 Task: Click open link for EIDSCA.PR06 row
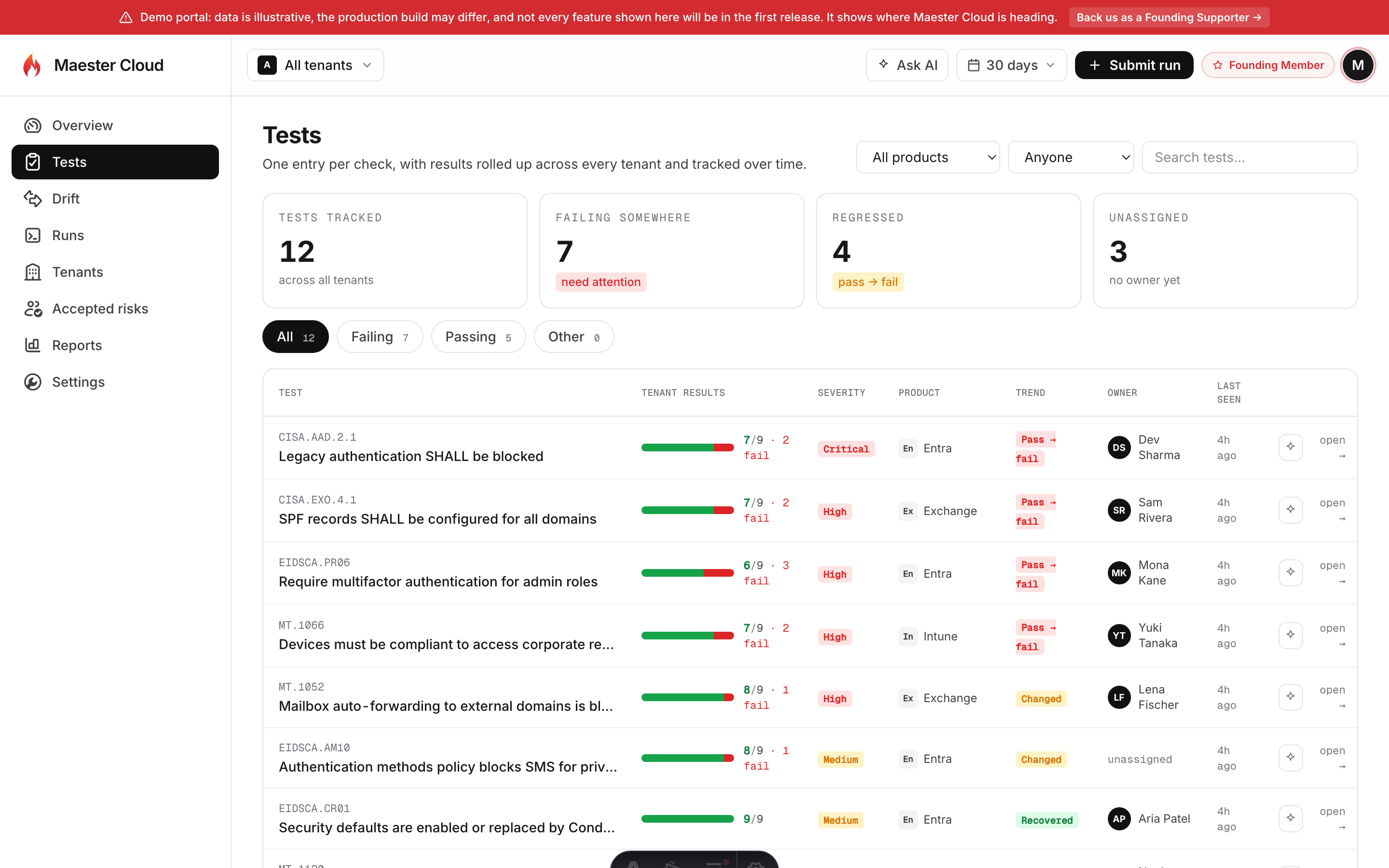(x=1332, y=573)
